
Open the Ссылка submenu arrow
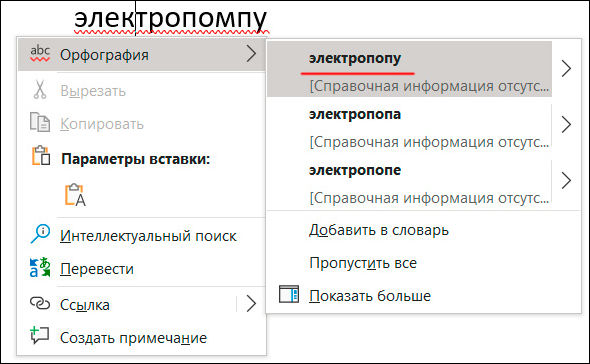coord(251,303)
